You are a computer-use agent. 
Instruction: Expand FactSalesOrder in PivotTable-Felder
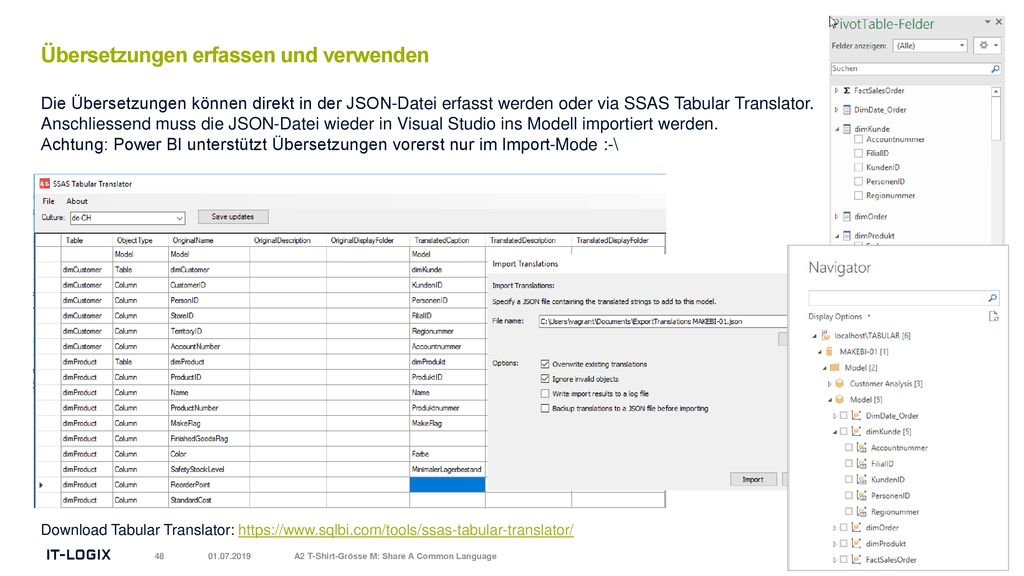pyautogui.click(x=836, y=91)
